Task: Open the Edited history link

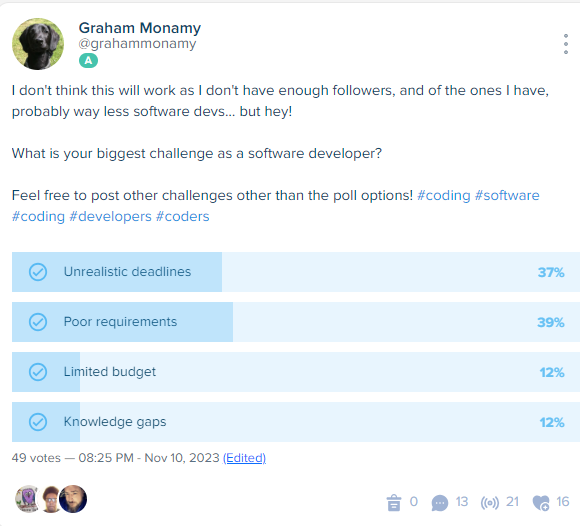Action: (244, 458)
